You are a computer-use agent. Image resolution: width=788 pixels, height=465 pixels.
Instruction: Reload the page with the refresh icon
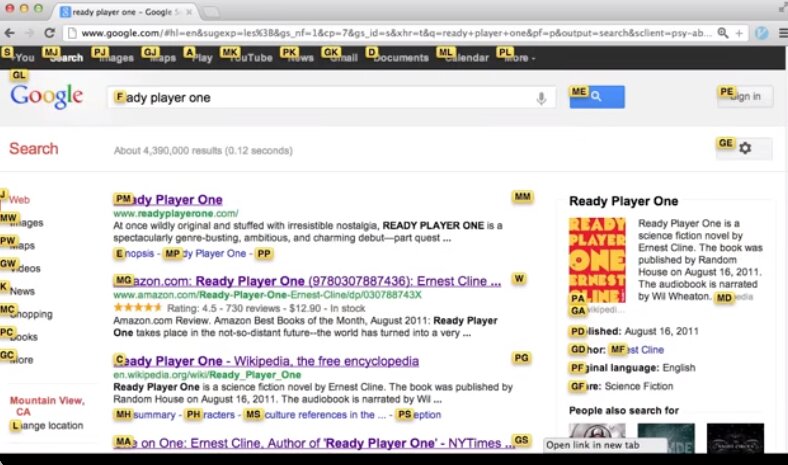click(49, 33)
